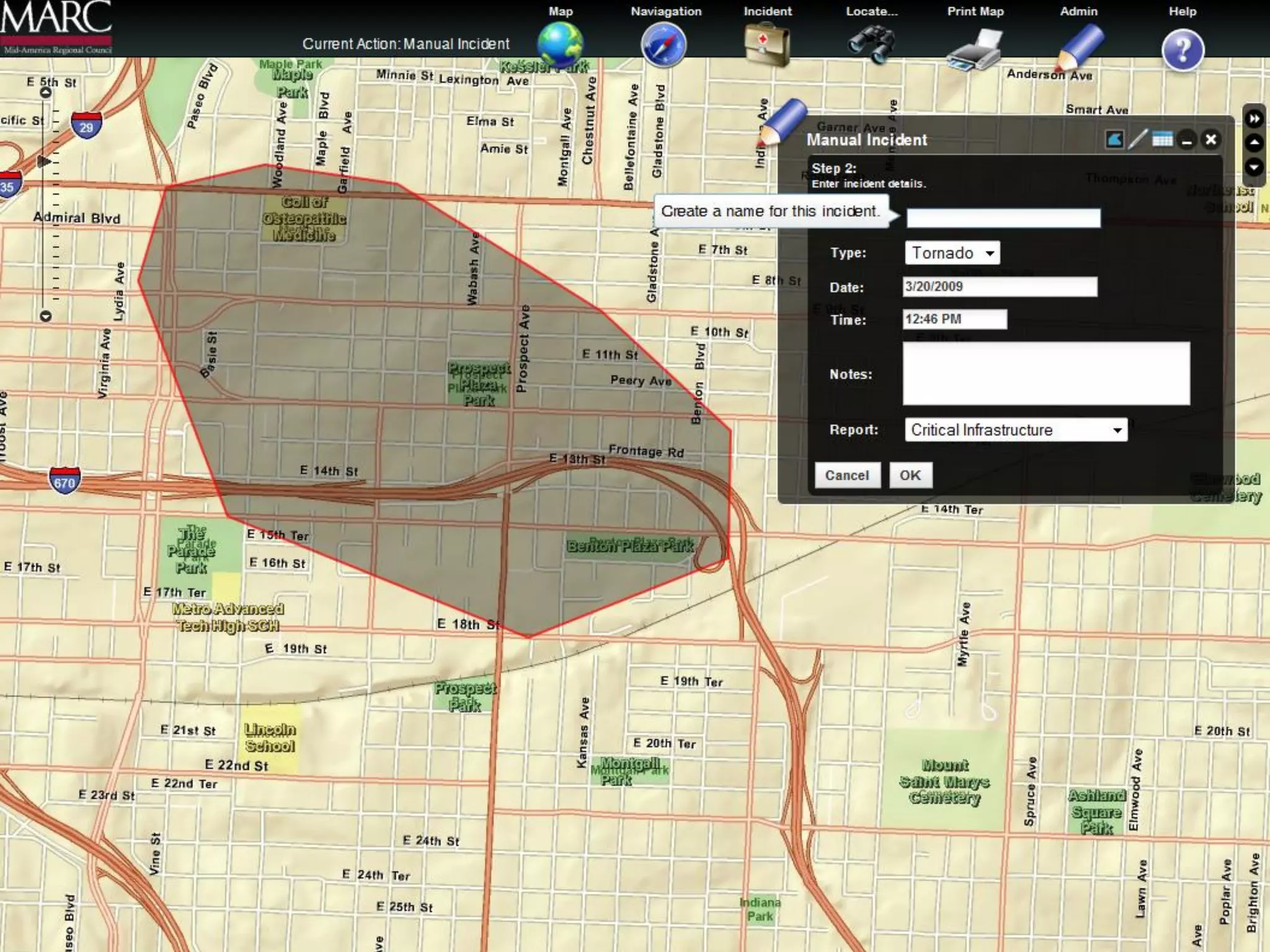The image size is (1270, 952).
Task: Click the zoom-out arrow below zoom slider
Action: [45, 316]
